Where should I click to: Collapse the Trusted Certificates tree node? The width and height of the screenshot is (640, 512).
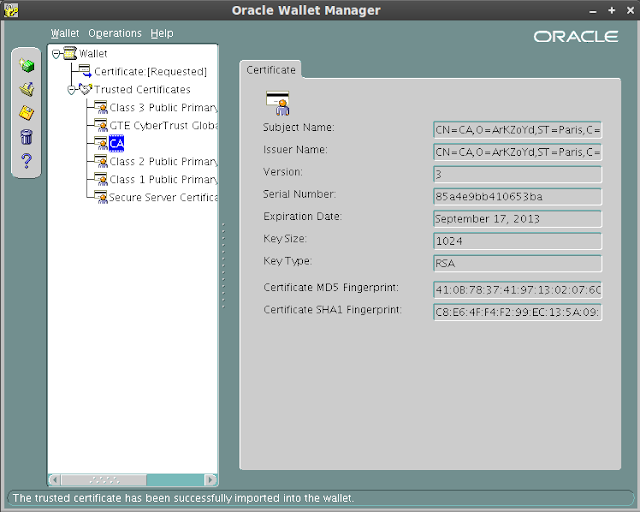pyautogui.click(x=71, y=89)
